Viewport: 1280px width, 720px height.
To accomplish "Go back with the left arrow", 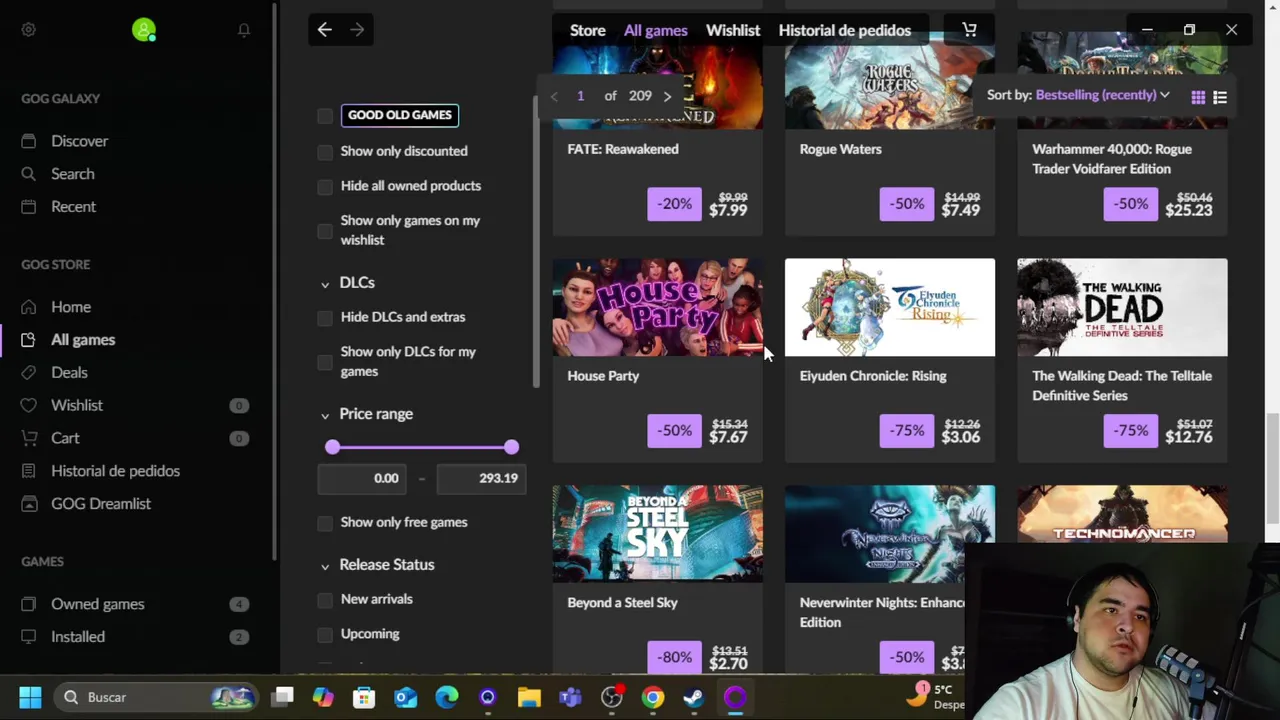I will click(324, 30).
